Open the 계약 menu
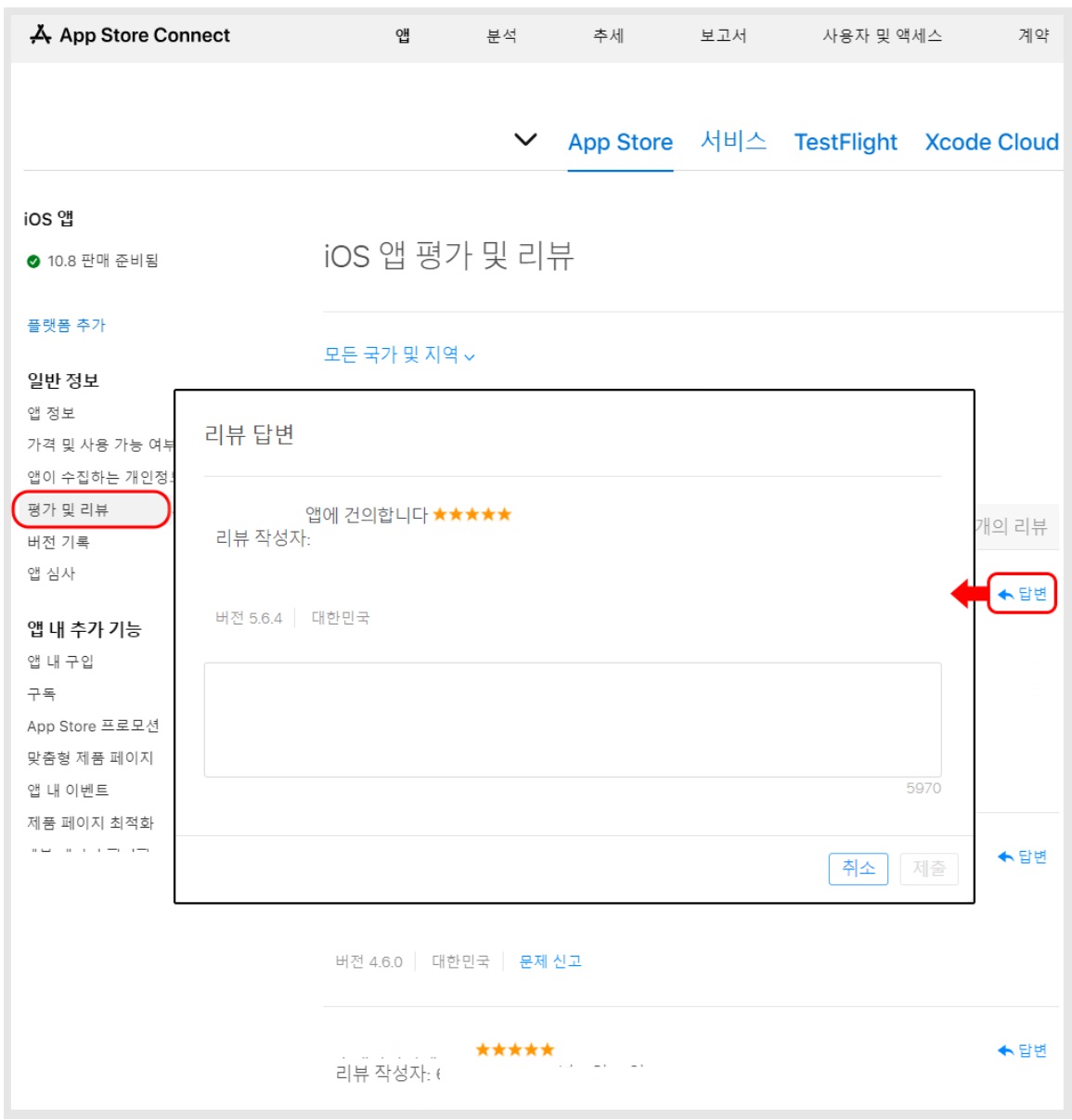 pyautogui.click(x=1033, y=35)
